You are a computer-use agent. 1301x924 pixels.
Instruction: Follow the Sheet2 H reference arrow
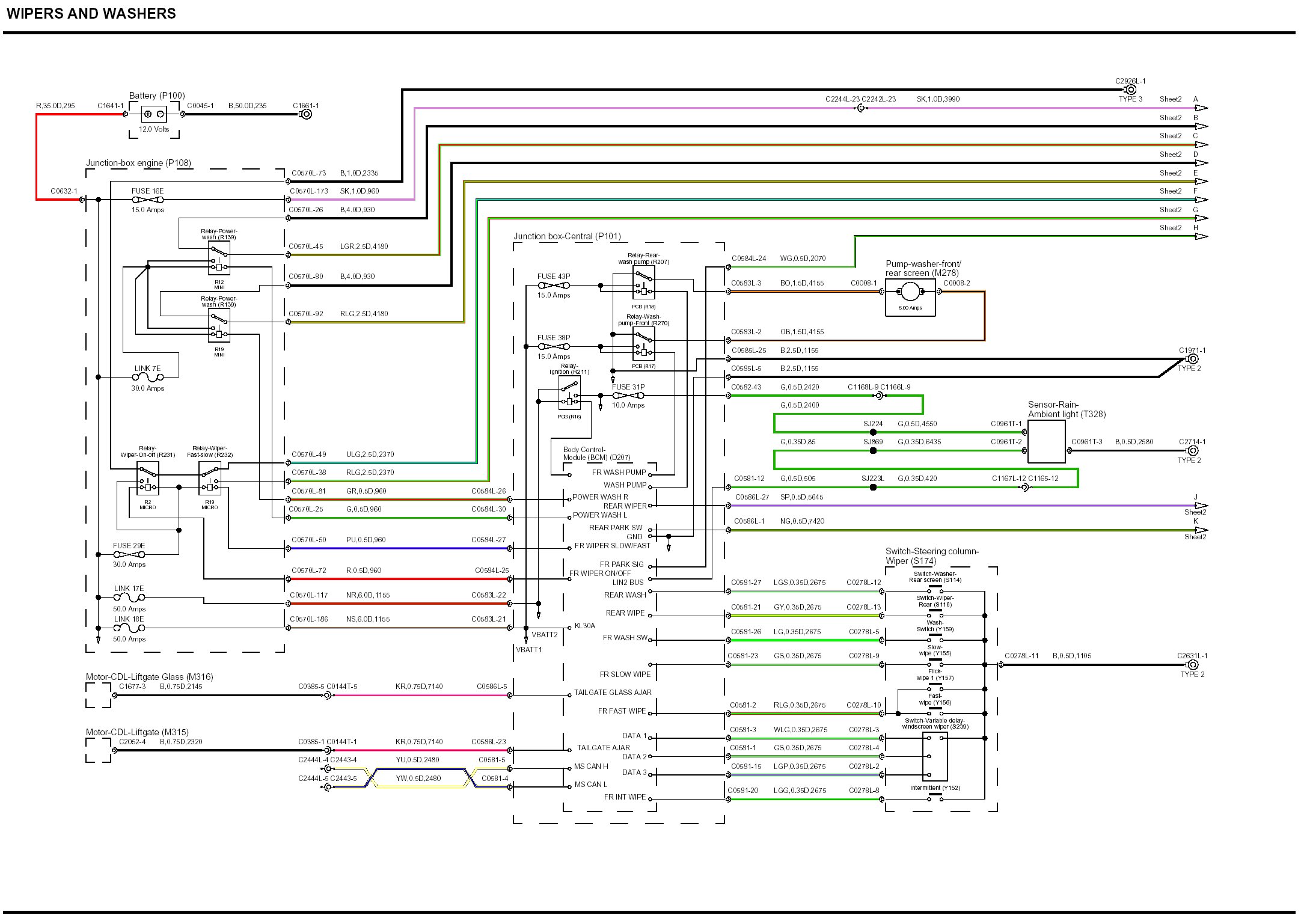coord(1201,237)
